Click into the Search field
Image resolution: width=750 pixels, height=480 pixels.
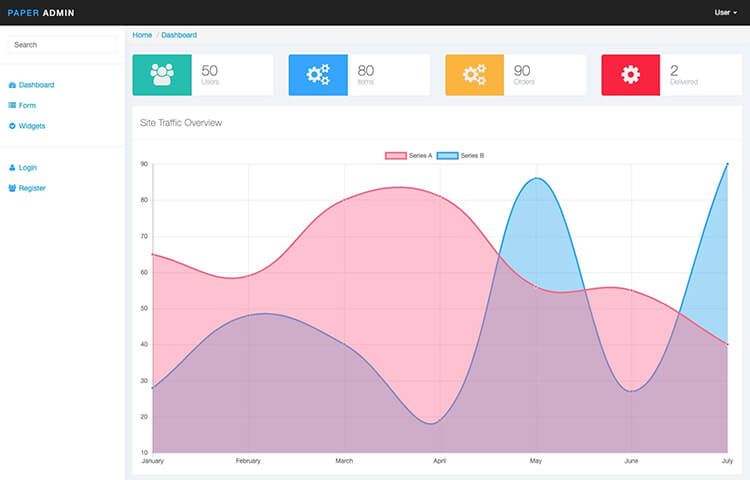[62, 44]
